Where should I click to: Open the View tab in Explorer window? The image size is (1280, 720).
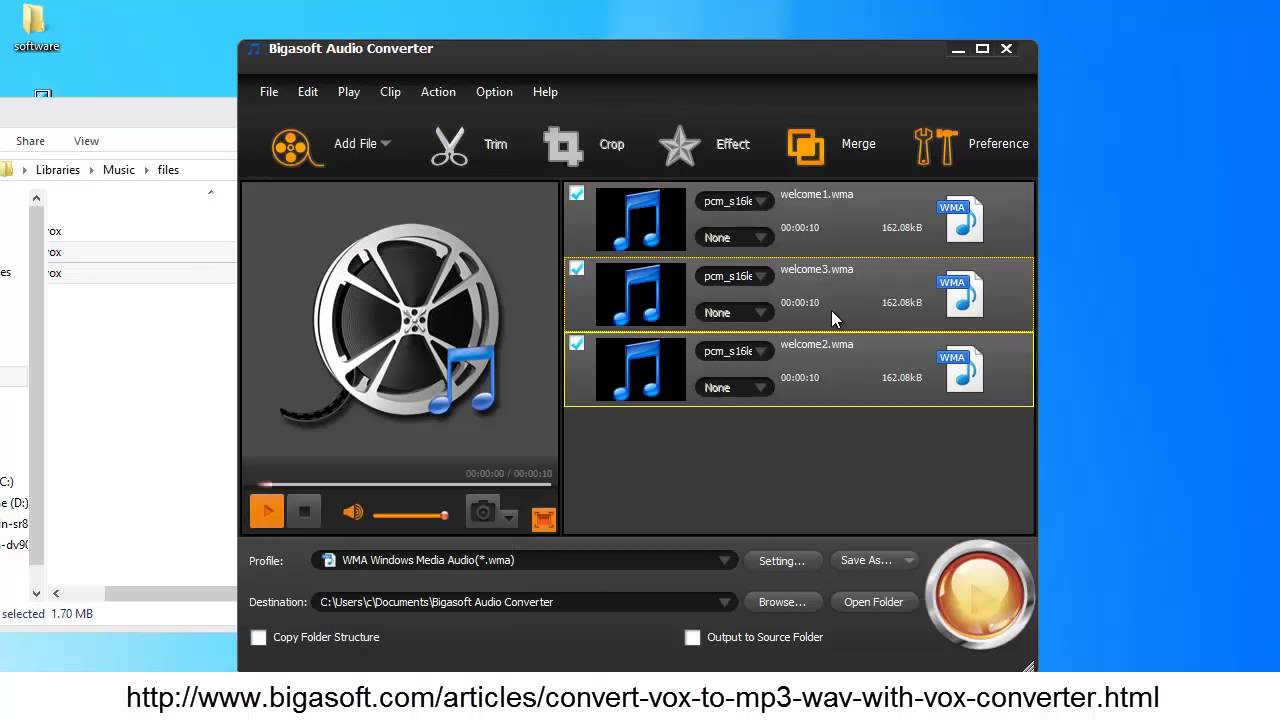86,141
